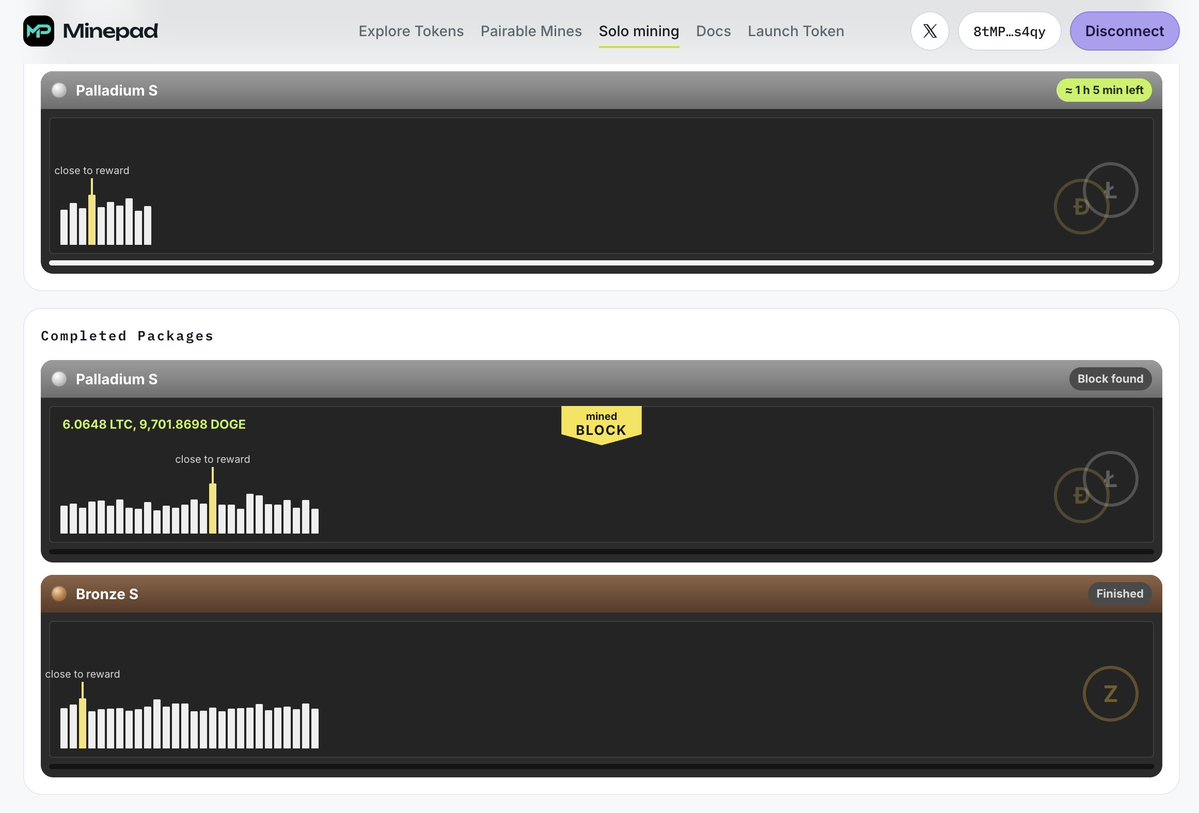Click the Bronze S progress bar
Viewport: 1199px width, 813px height.
[x=601, y=766]
